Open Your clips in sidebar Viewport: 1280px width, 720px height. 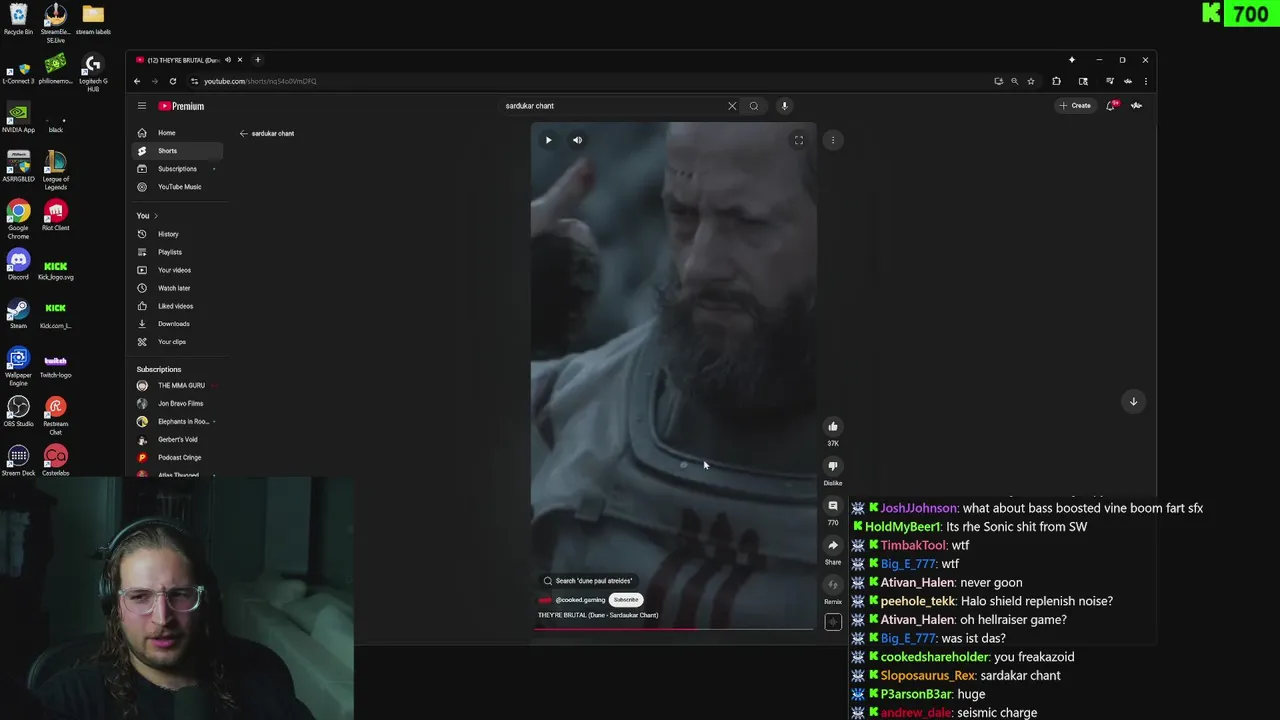click(x=177, y=342)
